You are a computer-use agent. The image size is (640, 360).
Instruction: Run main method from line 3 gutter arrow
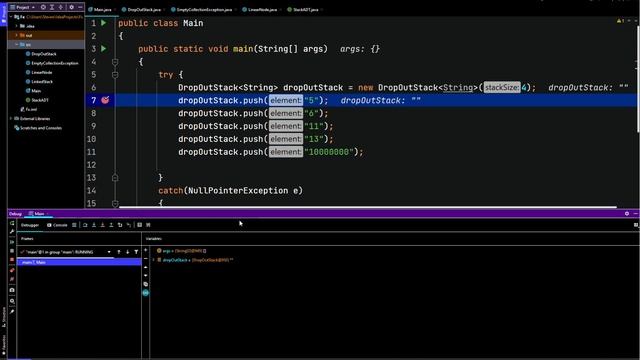pyautogui.click(x=104, y=49)
